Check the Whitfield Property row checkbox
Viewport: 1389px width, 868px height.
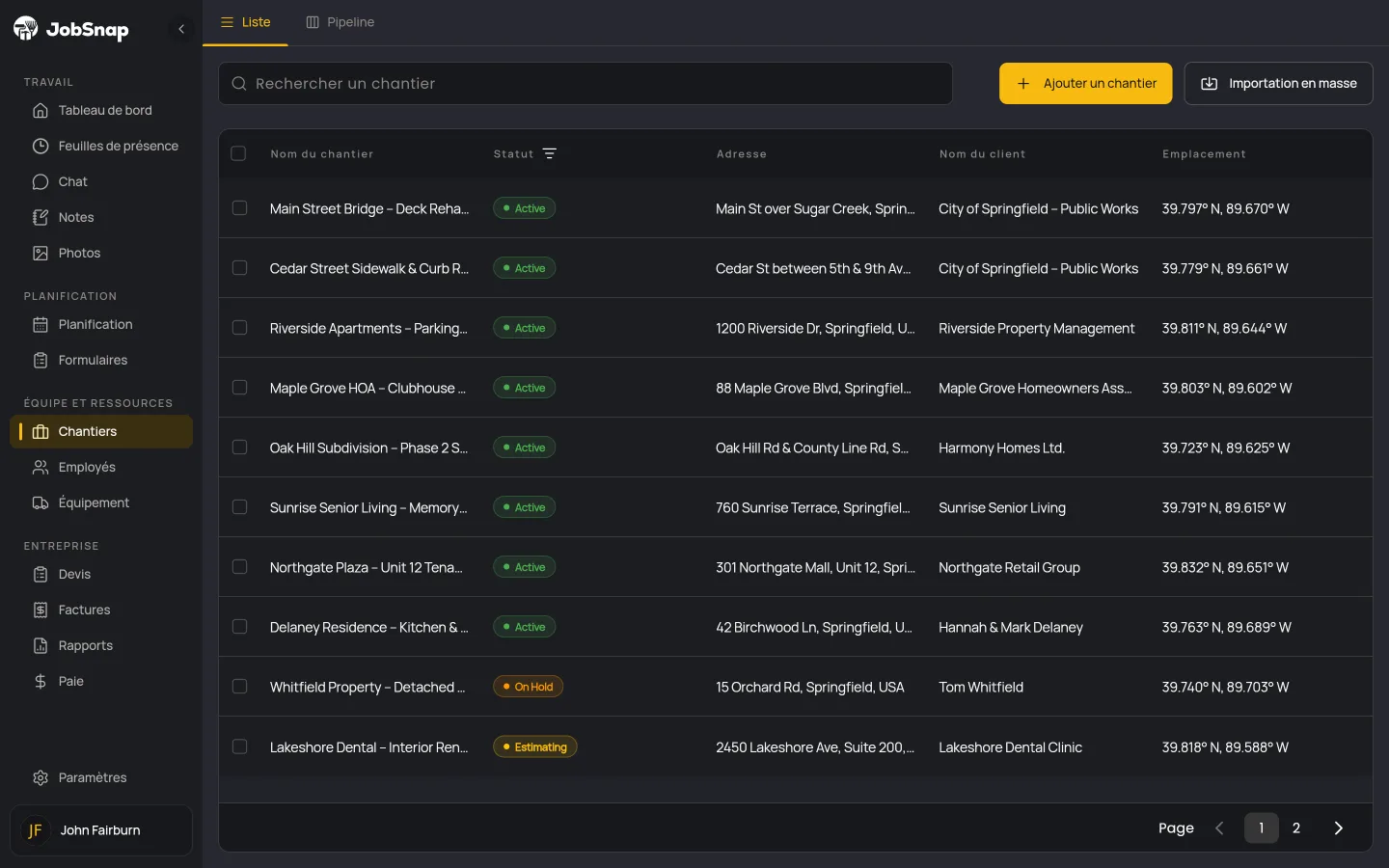click(240, 687)
